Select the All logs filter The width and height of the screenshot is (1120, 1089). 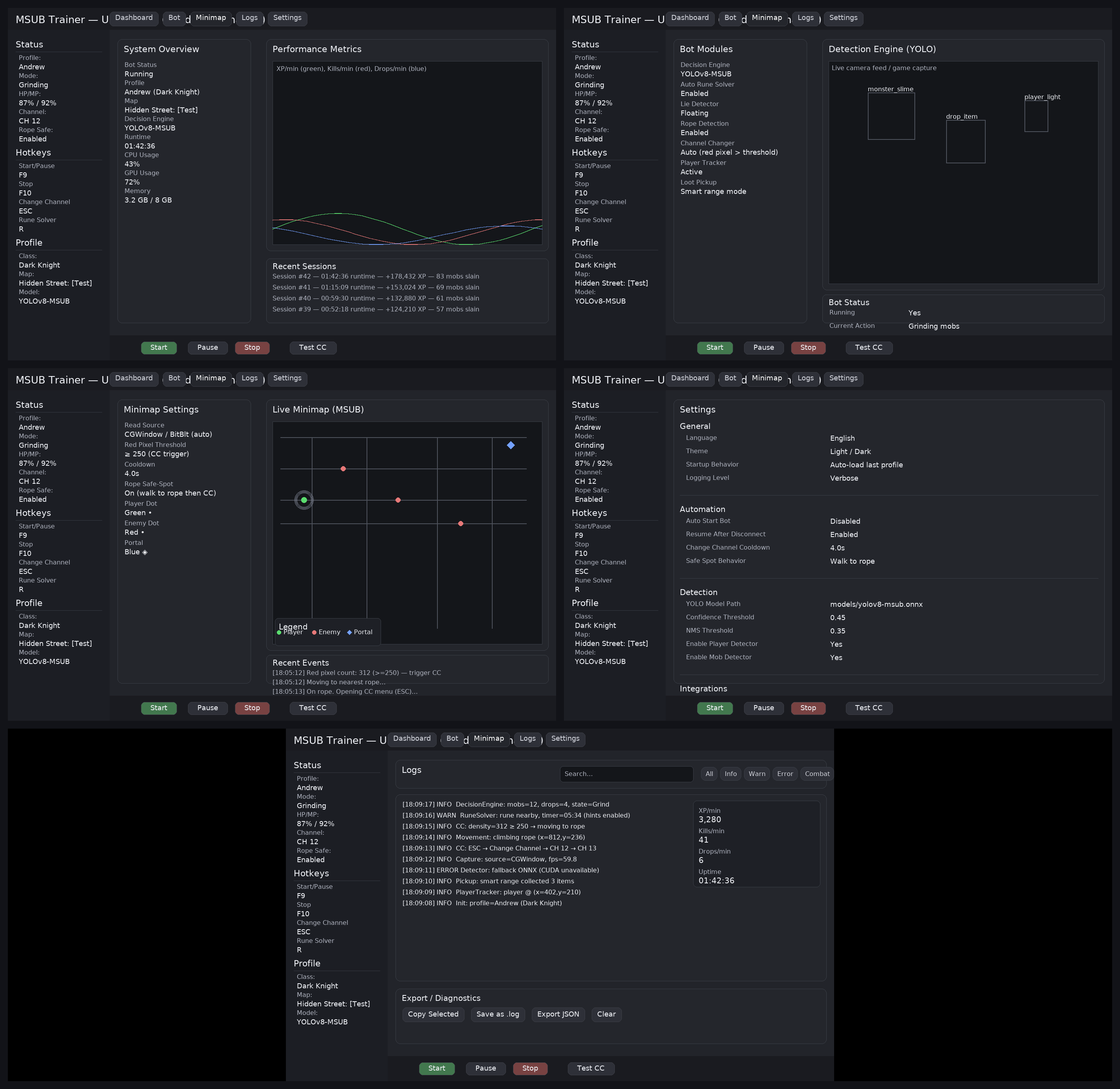(709, 773)
